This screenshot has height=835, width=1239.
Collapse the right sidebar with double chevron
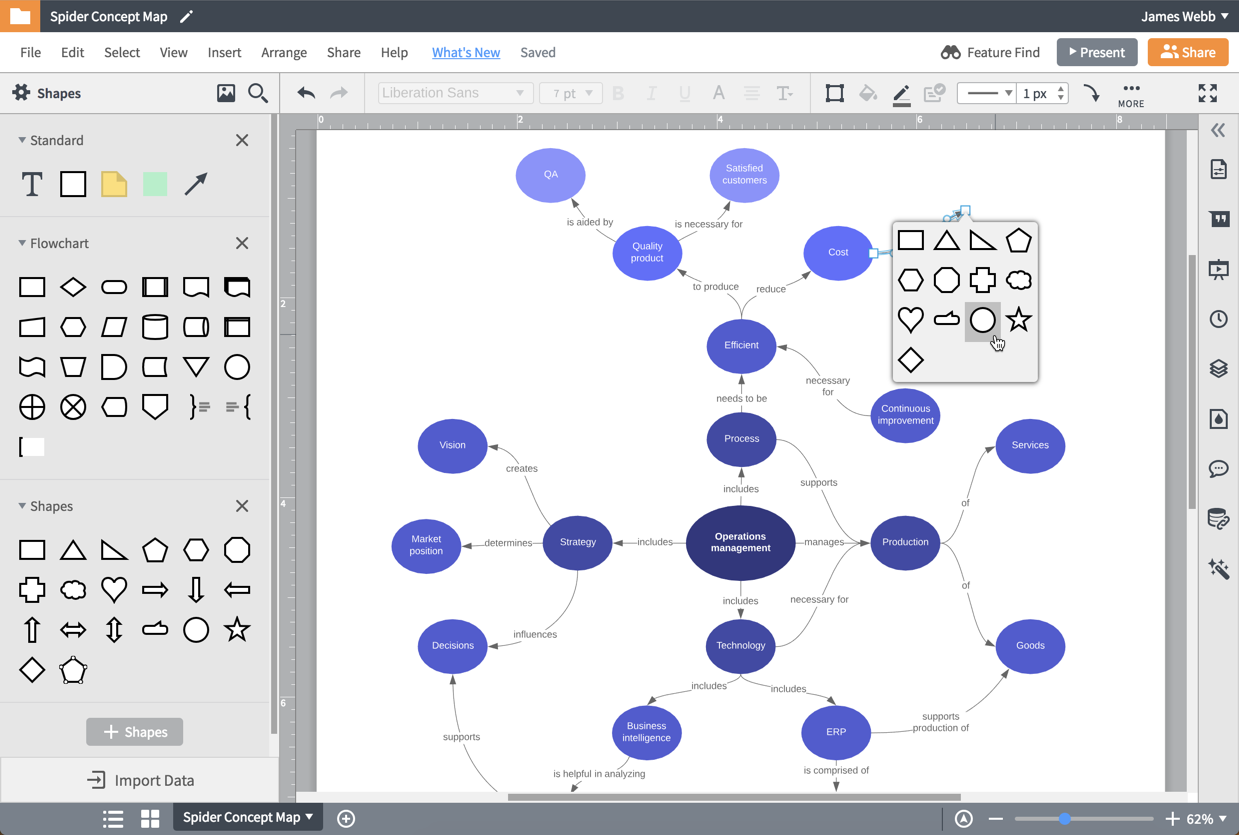pyautogui.click(x=1218, y=130)
